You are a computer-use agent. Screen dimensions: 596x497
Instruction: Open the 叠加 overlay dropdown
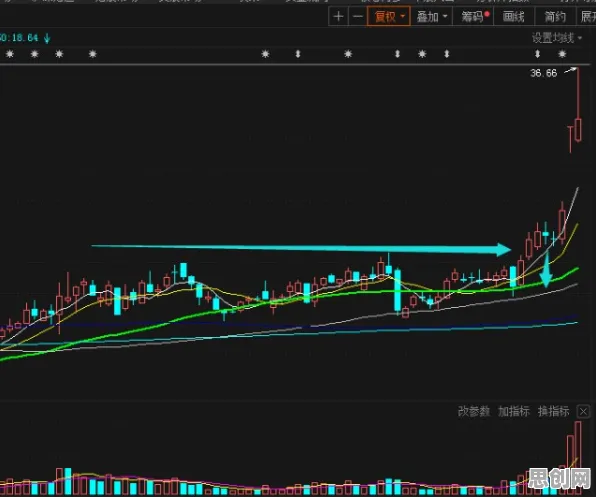coord(432,17)
